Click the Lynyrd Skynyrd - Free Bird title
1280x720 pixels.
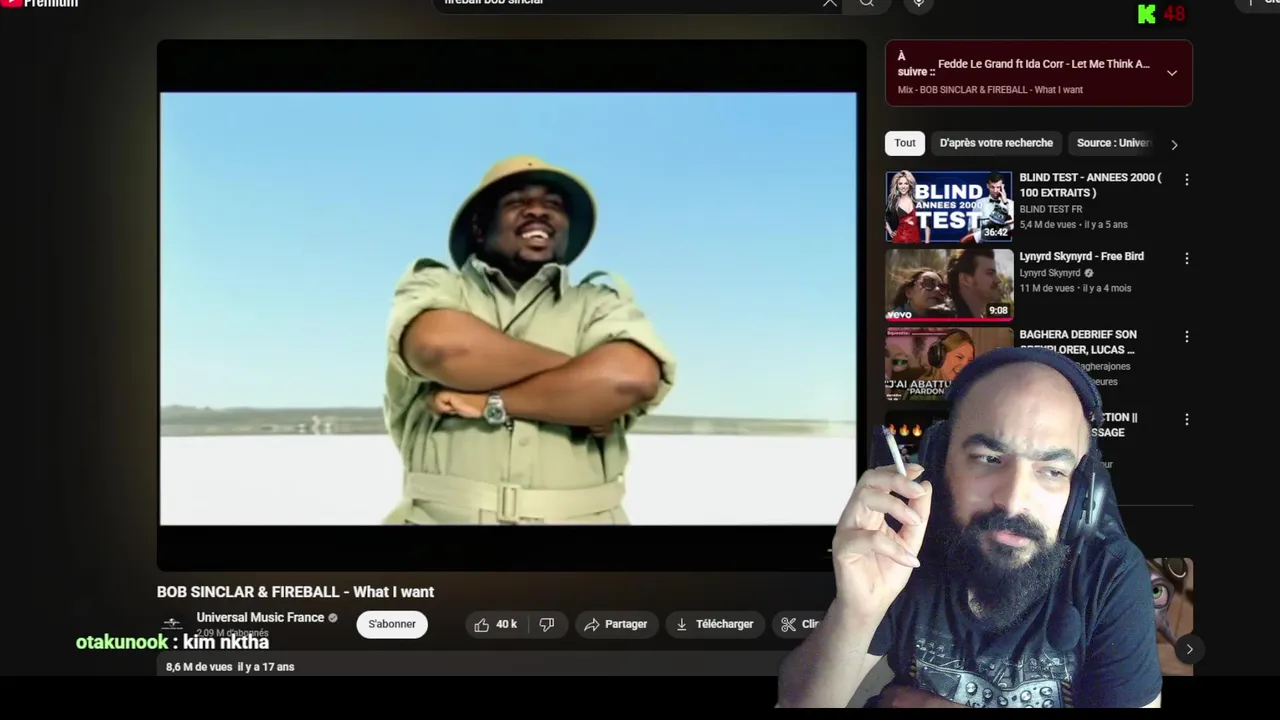(x=1081, y=256)
